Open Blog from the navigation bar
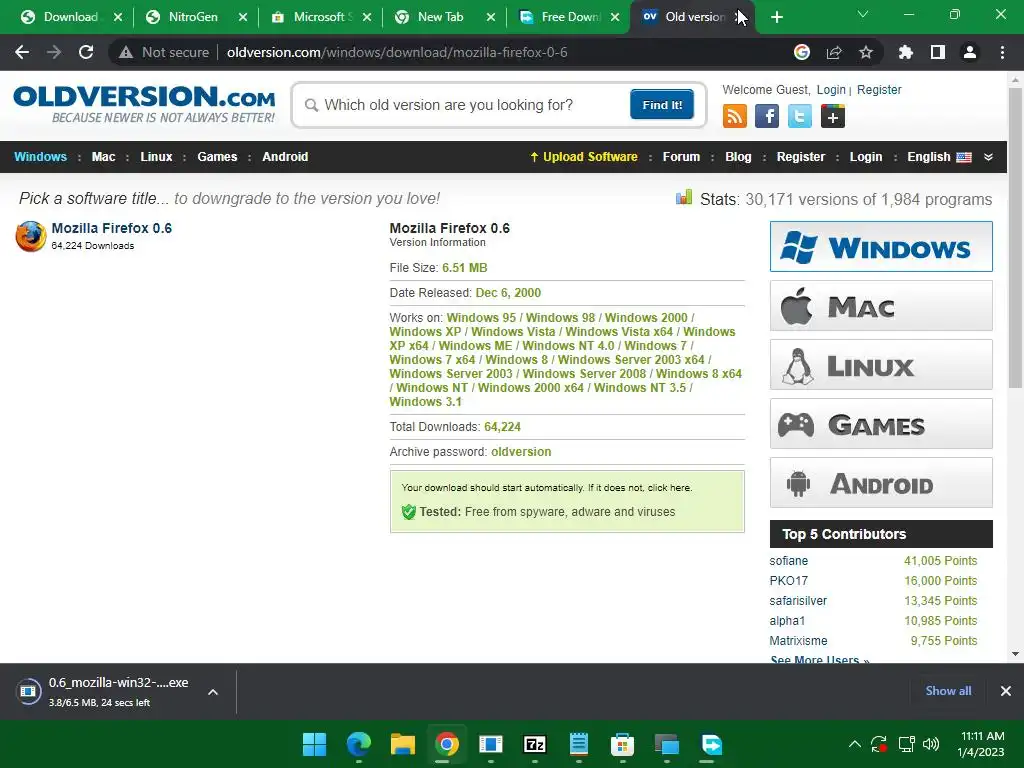Image resolution: width=1024 pixels, height=768 pixels. (x=738, y=157)
